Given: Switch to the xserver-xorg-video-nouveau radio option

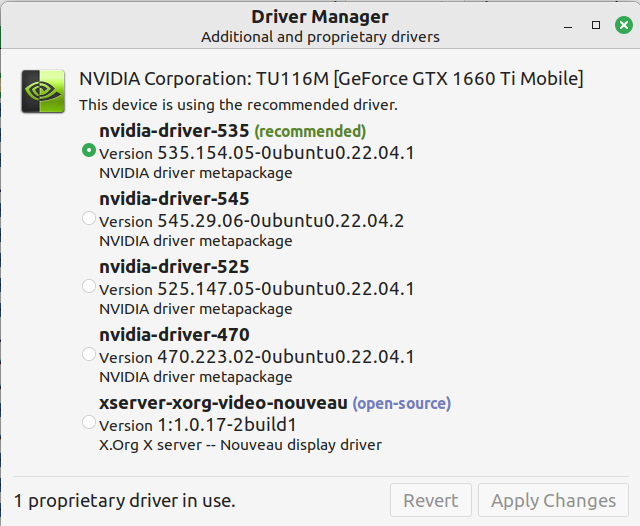Looking at the screenshot, I should [89, 422].
